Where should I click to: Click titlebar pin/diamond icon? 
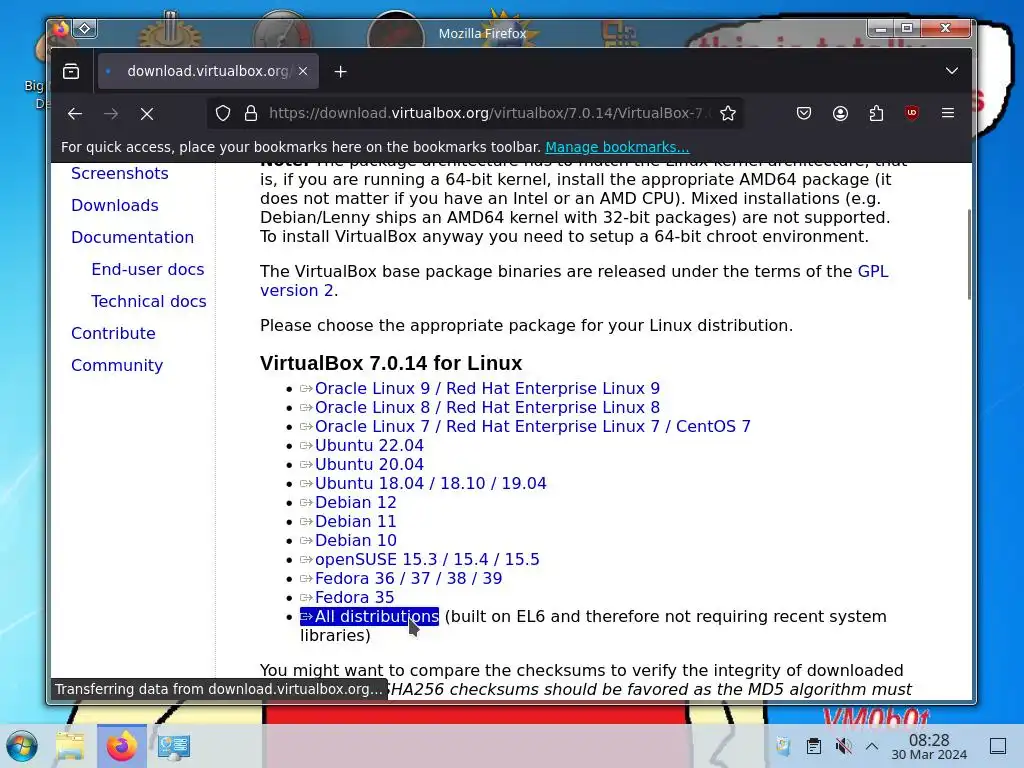pos(85,28)
